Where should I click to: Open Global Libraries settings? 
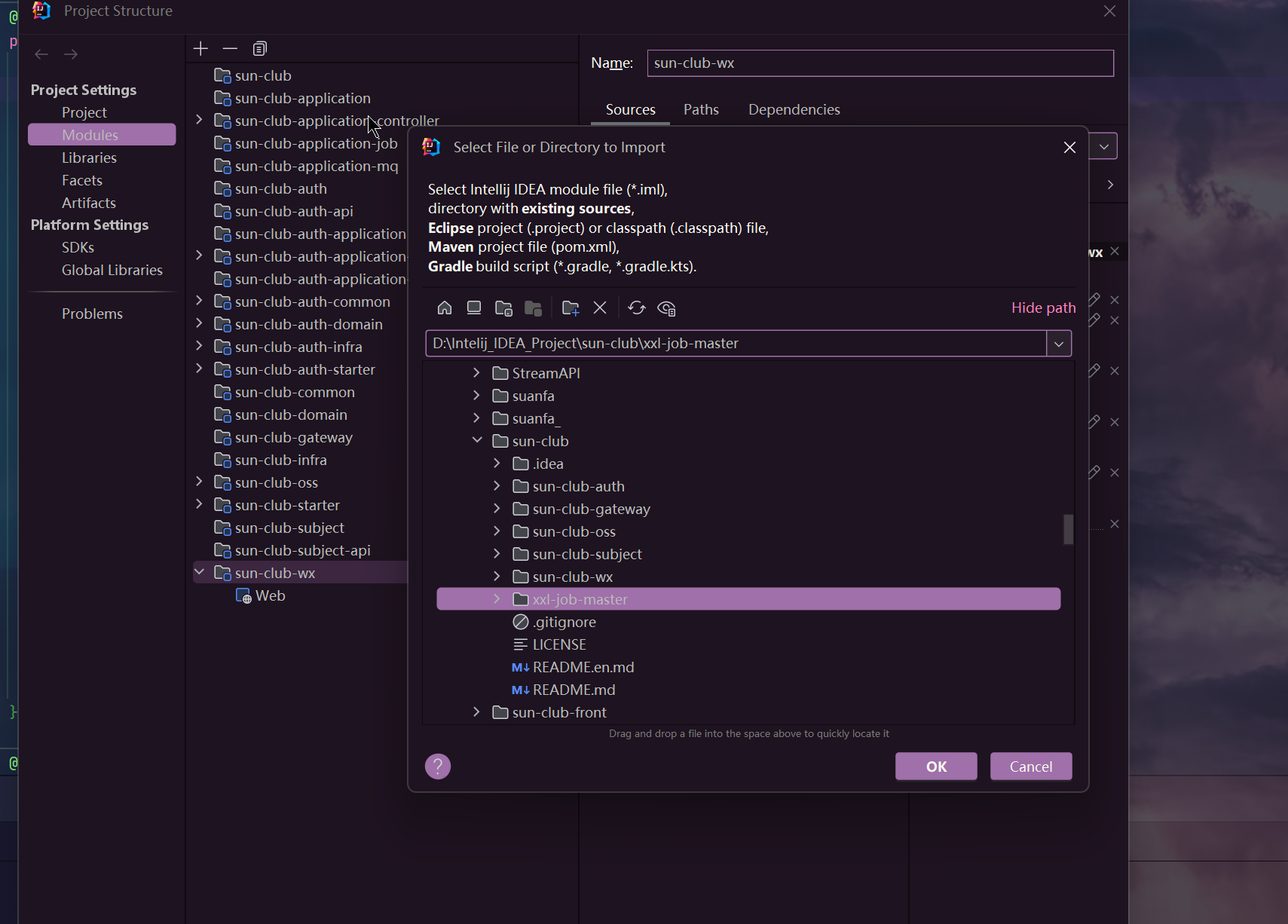click(x=112, y=270)
